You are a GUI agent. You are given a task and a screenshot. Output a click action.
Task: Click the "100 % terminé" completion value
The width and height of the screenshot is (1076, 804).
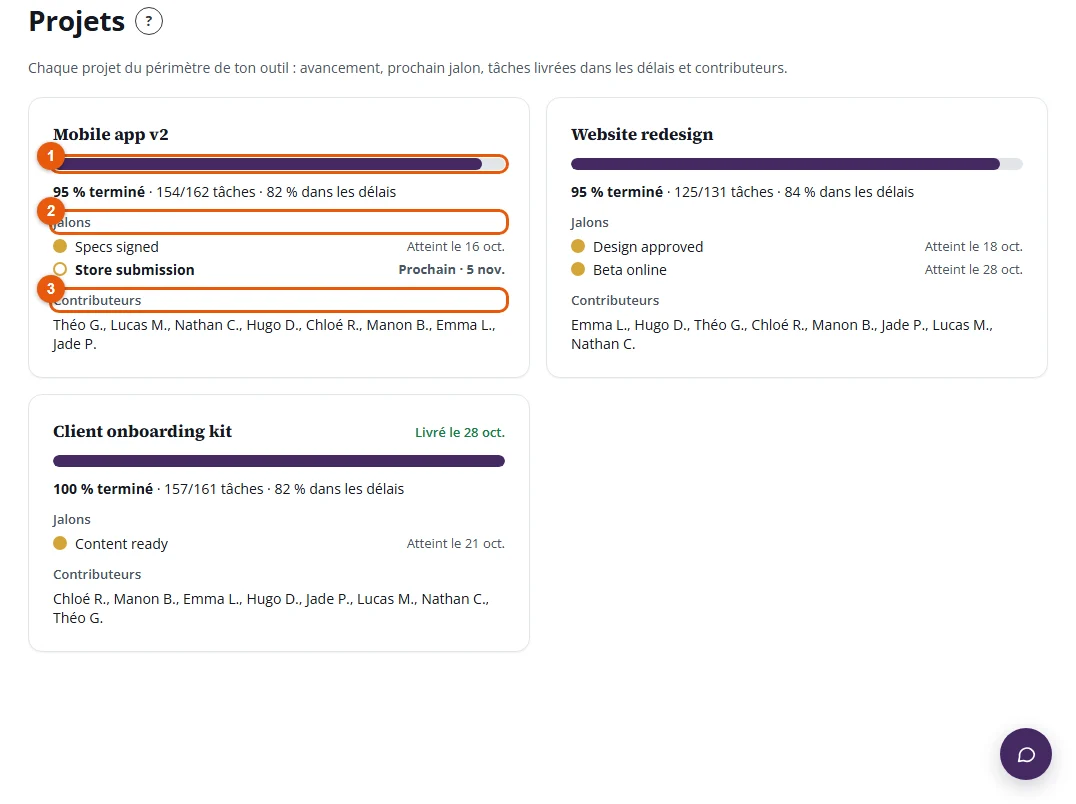tap(103, 489)
